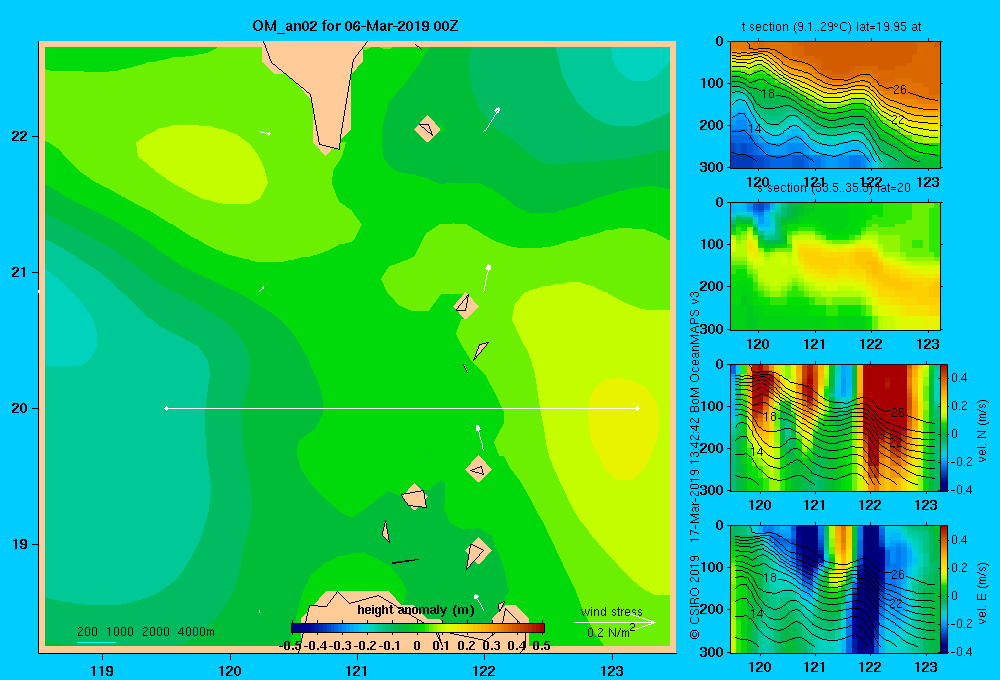Click the main map's latitude 19 axis label
1000x680 pixels.
click(x=20, y=544)
